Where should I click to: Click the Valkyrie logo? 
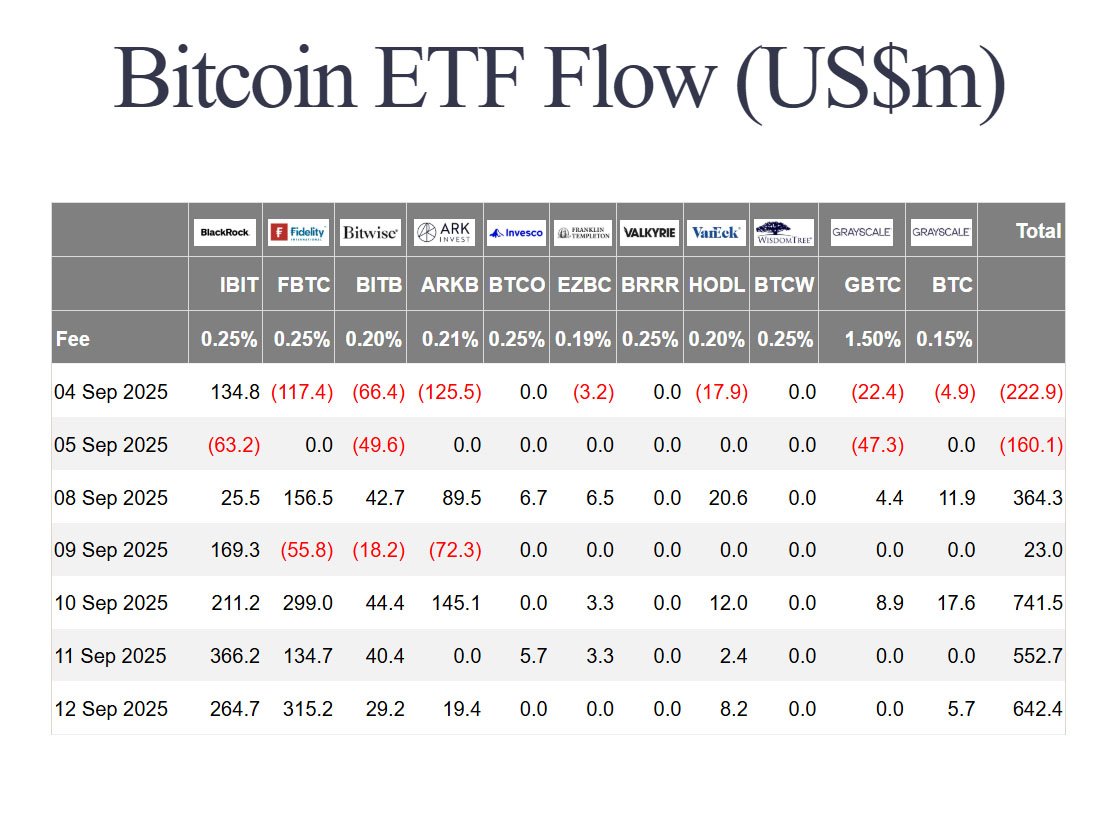pos(649,232)
